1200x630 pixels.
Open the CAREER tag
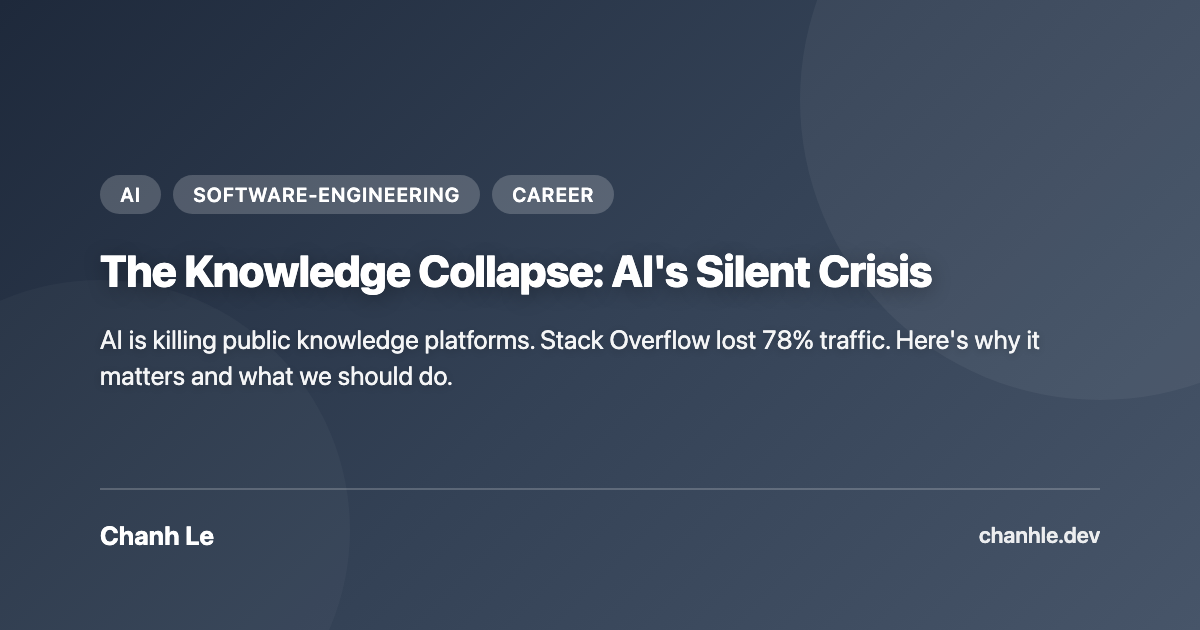[x=553, y=195]
